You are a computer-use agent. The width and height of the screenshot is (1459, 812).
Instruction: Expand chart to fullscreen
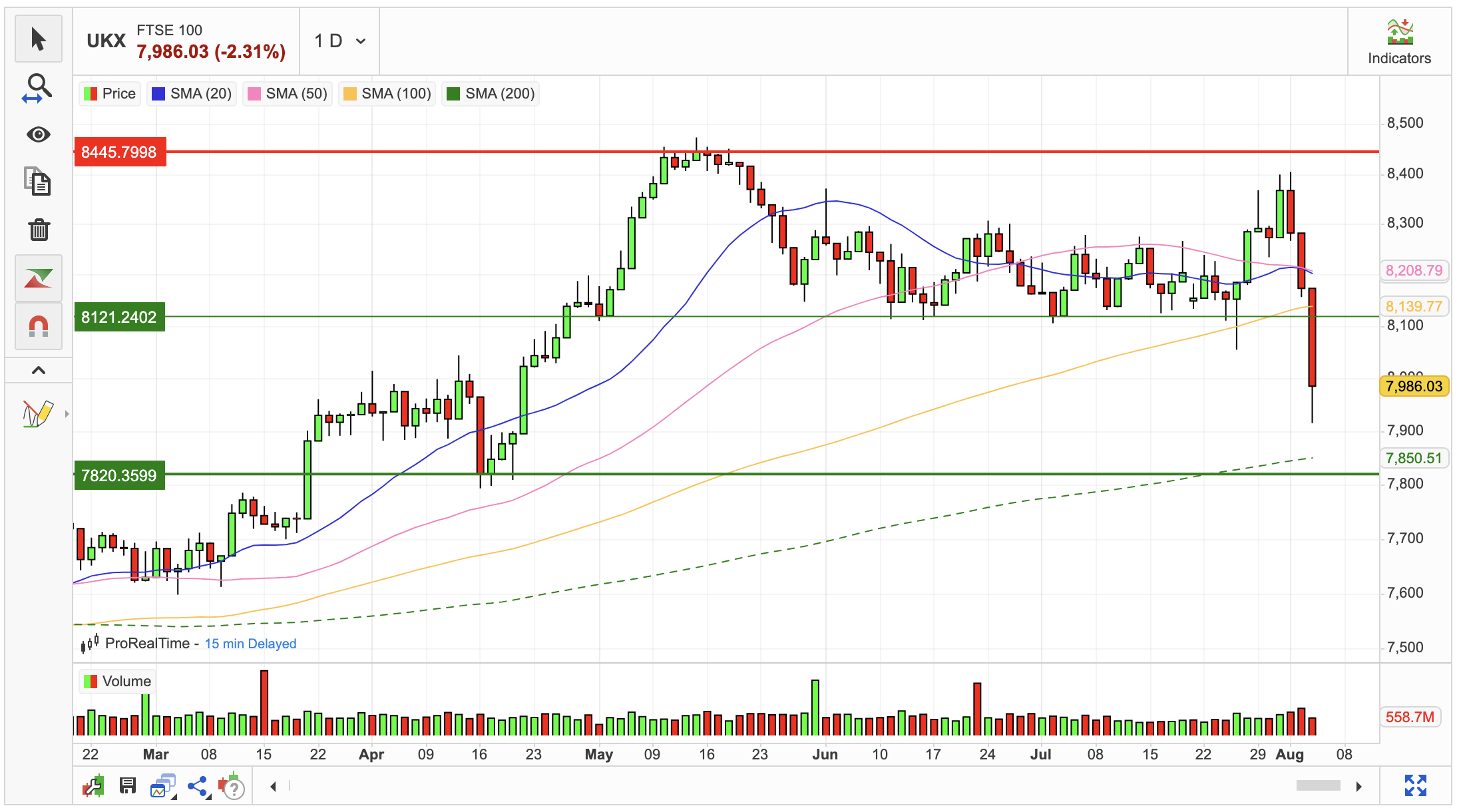tap(1415, 785)
